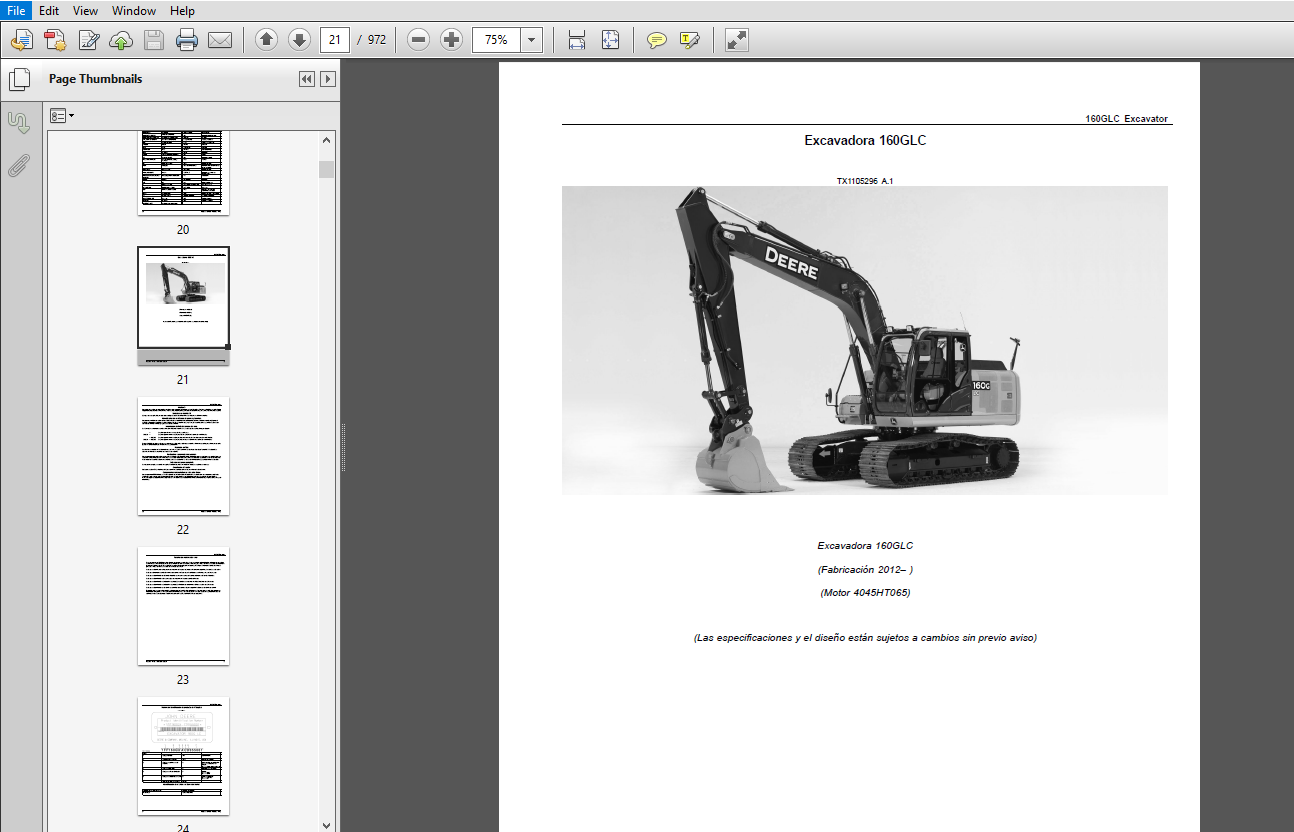This screenshot has height=832, width=1294.
Task: Select page 22 thumbnail
Action: tap(183, 456)
